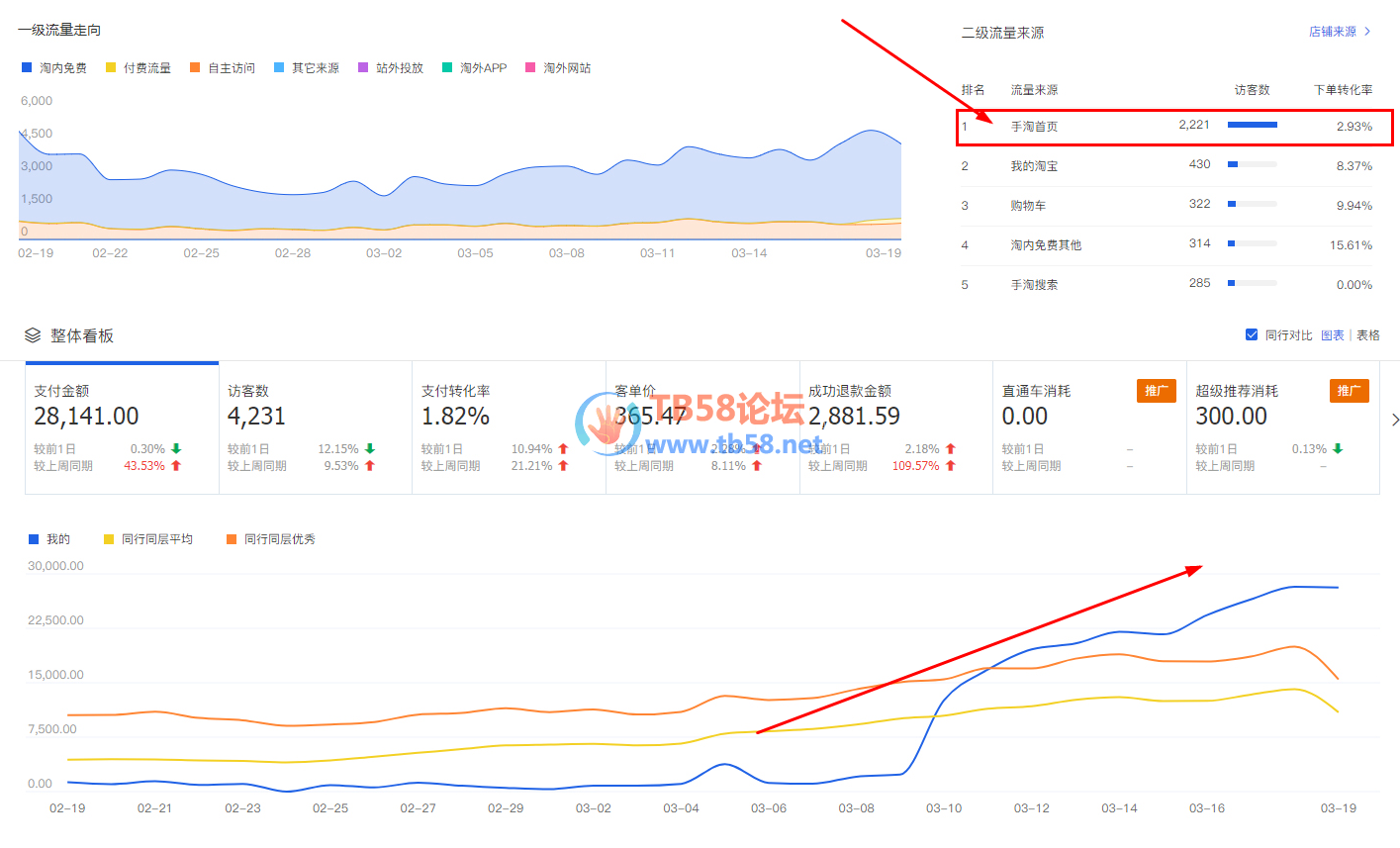
Task: Open 店铺来源 link with chevron
Action: [x=1340, y=32]
